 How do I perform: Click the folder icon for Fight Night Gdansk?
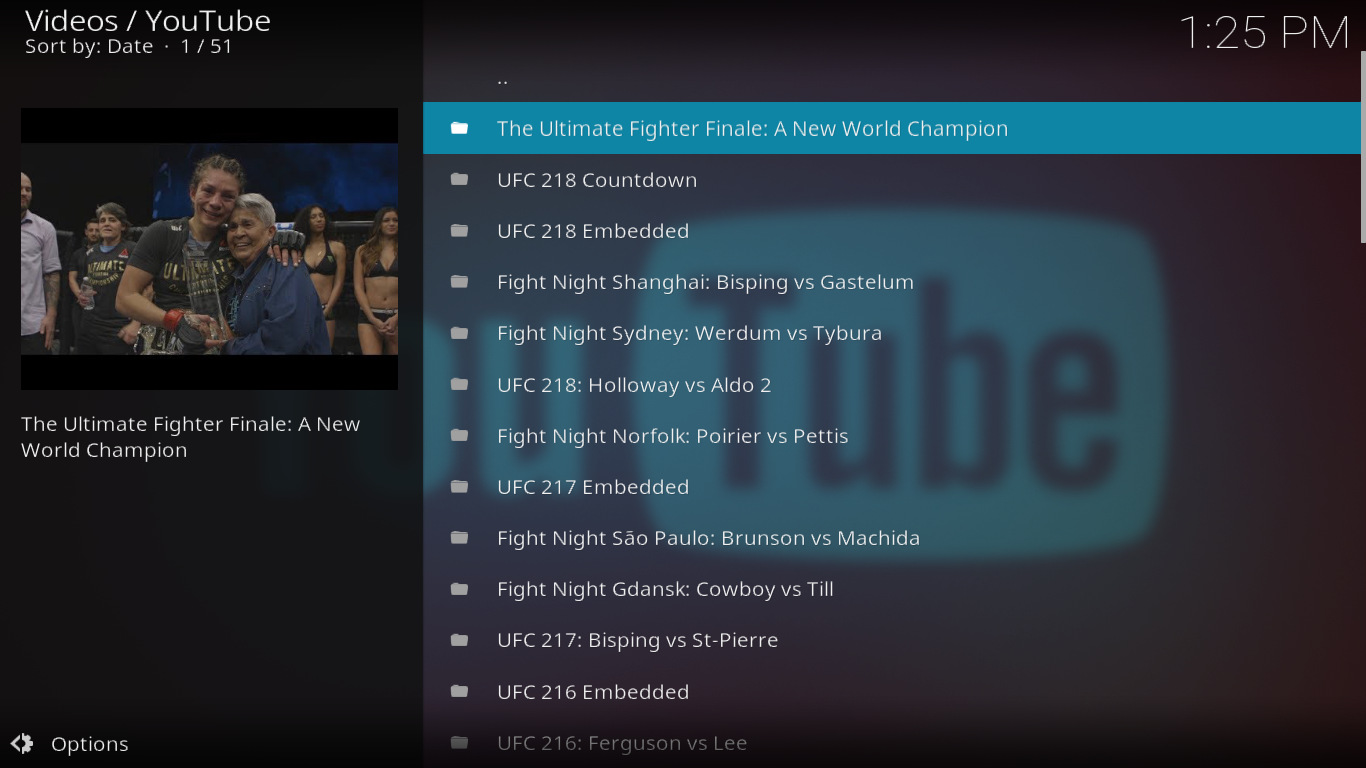tap(460, 588)
